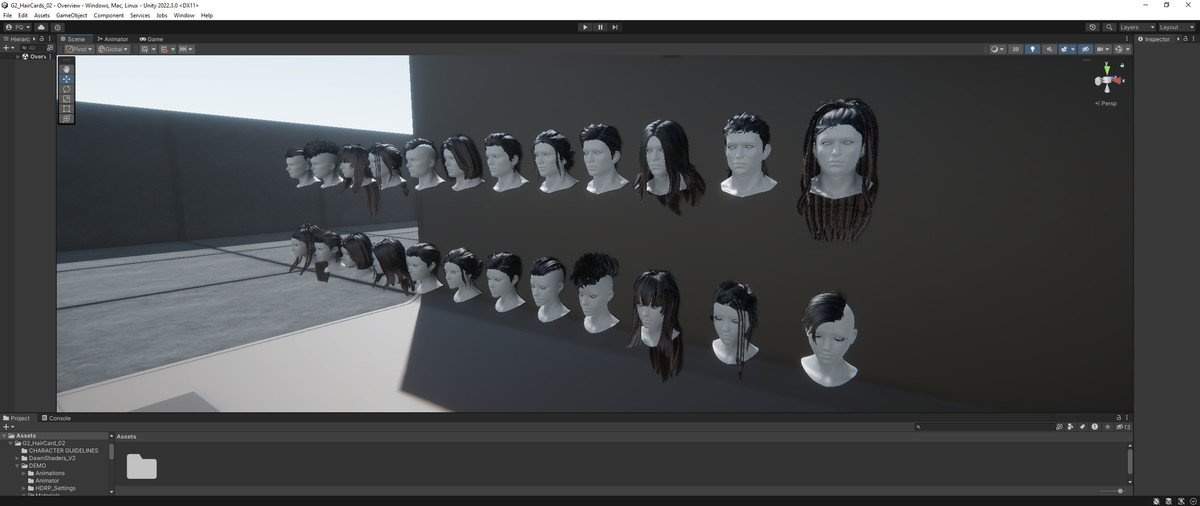
Task: Toggle scene audio mute
Action: (1048, 48)
